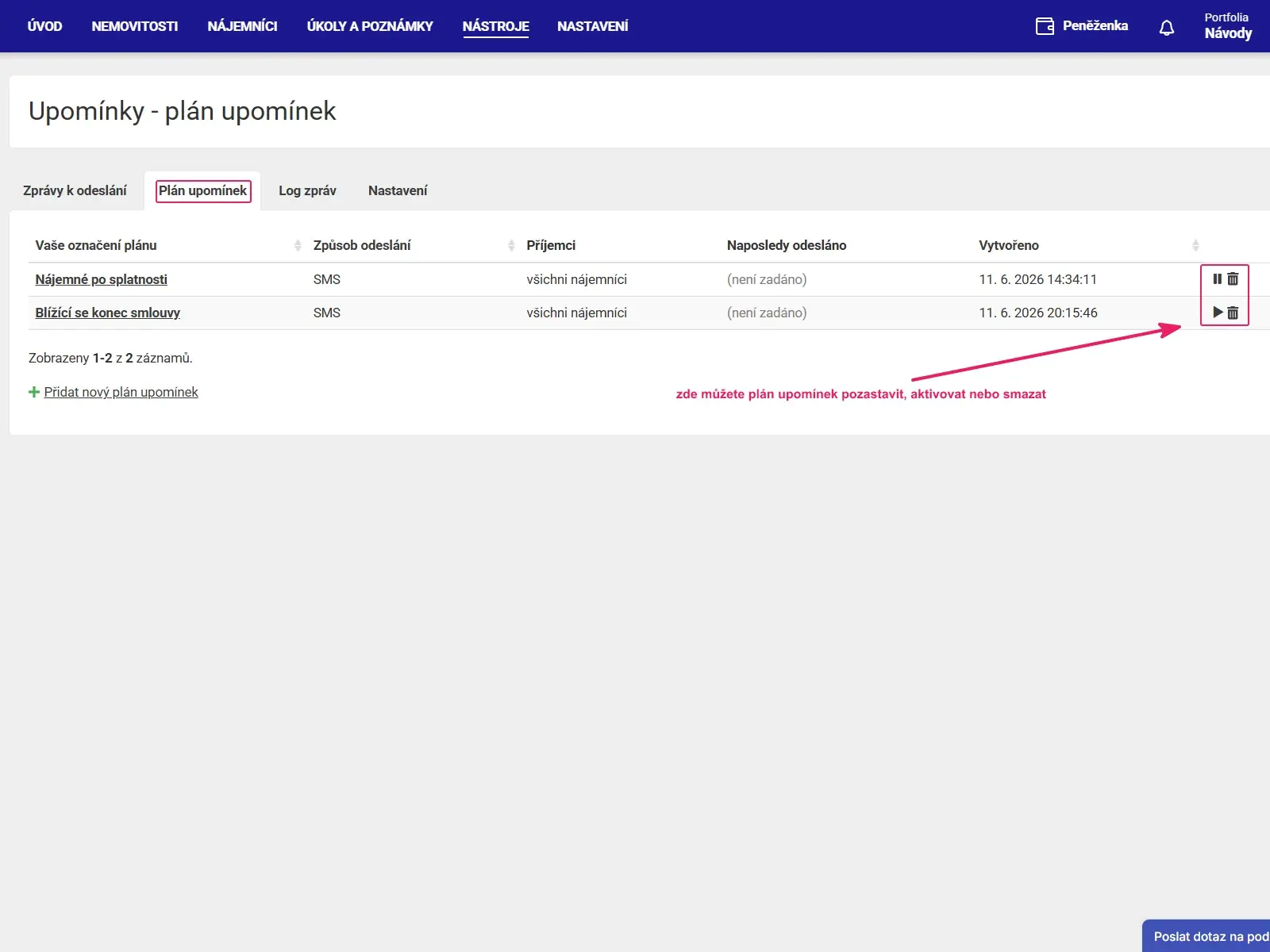Switch to Zprávy k odeslání tab
This screenshot has height=952, width=1270.
(75, 190)
